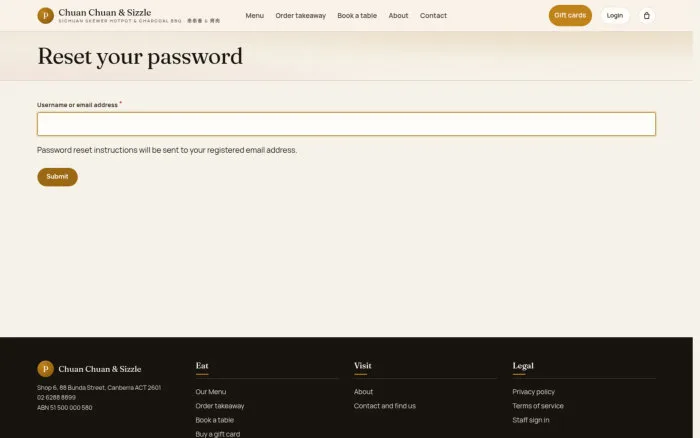Open Our Menu footer link
Viewport: 700px width, 438px height.
point(211,392)
